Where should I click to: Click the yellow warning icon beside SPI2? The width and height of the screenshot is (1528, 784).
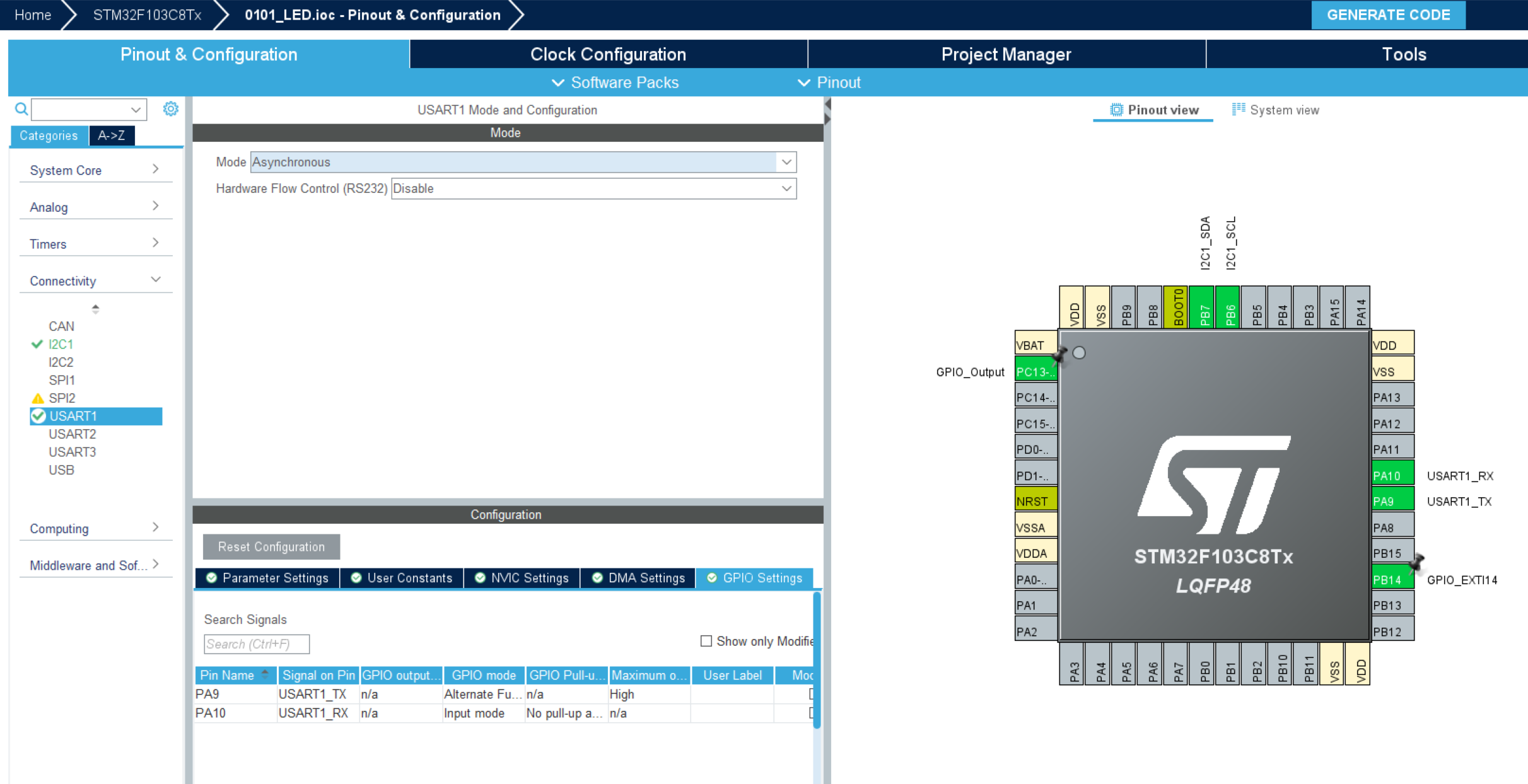37,398
